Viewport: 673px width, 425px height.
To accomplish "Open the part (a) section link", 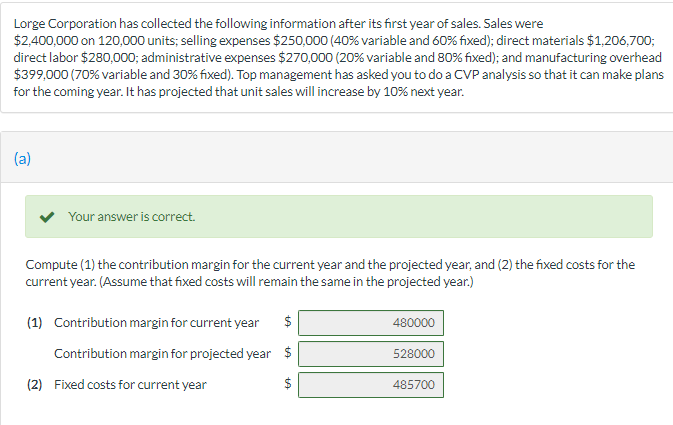I will point(22,158).
